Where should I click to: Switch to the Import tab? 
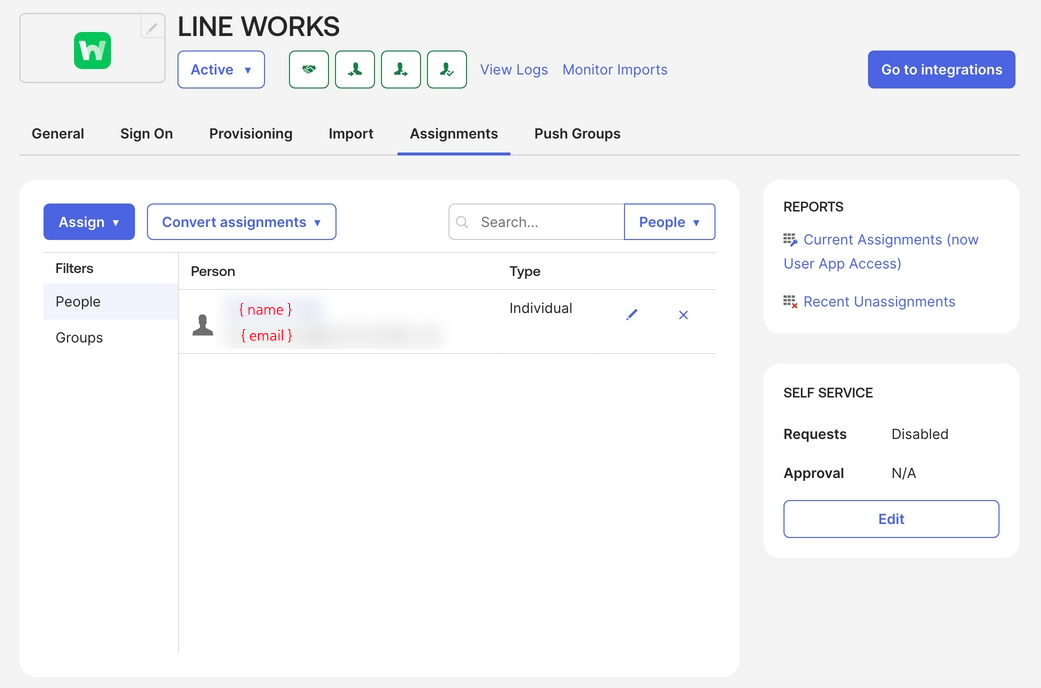pos(351,133)
